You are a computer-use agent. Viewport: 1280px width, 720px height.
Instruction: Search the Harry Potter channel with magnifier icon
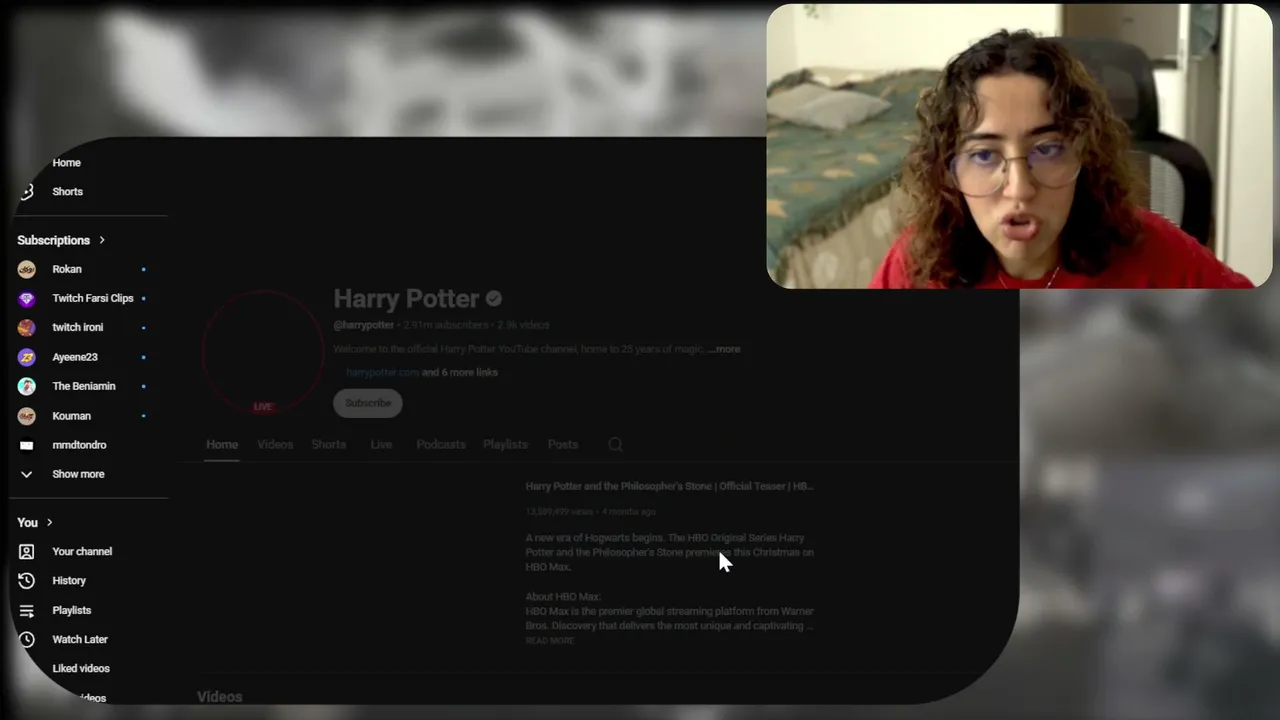[615, 444]
